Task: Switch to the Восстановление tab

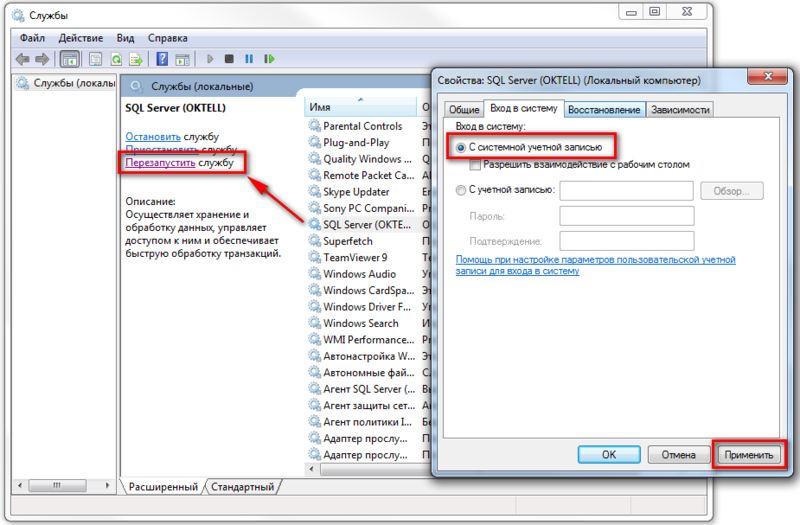Action: [604, 109]
